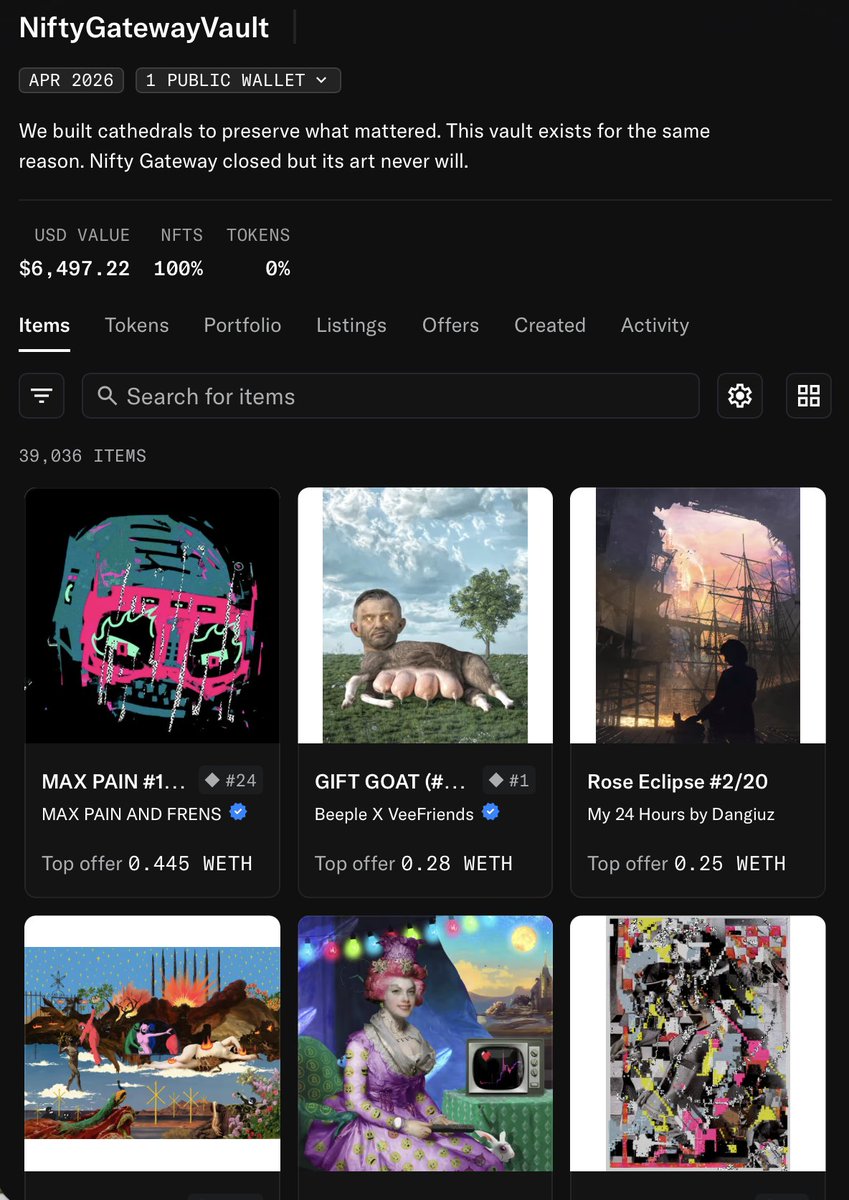
Task: Go to the Listings tab
Action: click(351, 325)
